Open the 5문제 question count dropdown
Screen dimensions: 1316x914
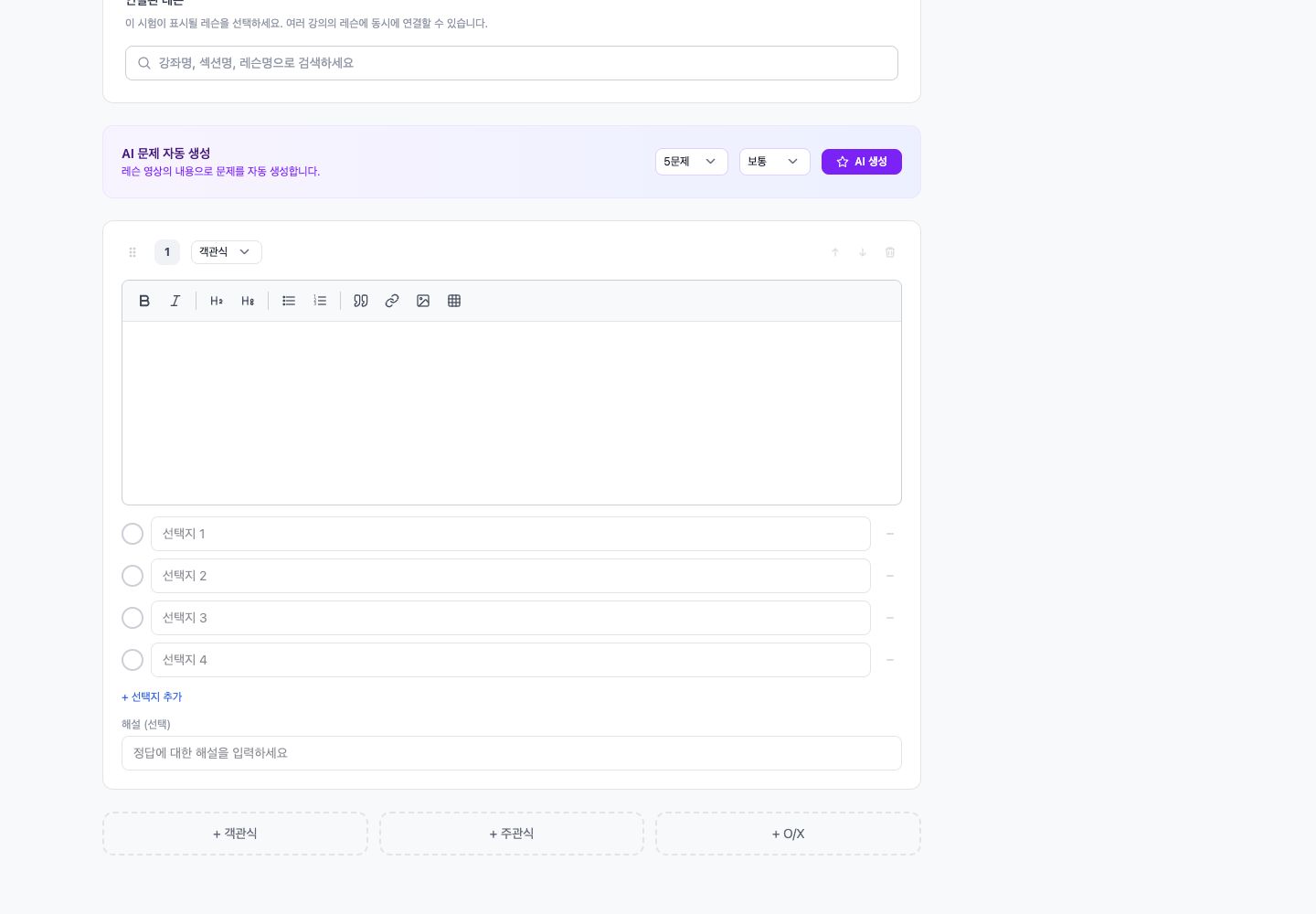point(692,162)
